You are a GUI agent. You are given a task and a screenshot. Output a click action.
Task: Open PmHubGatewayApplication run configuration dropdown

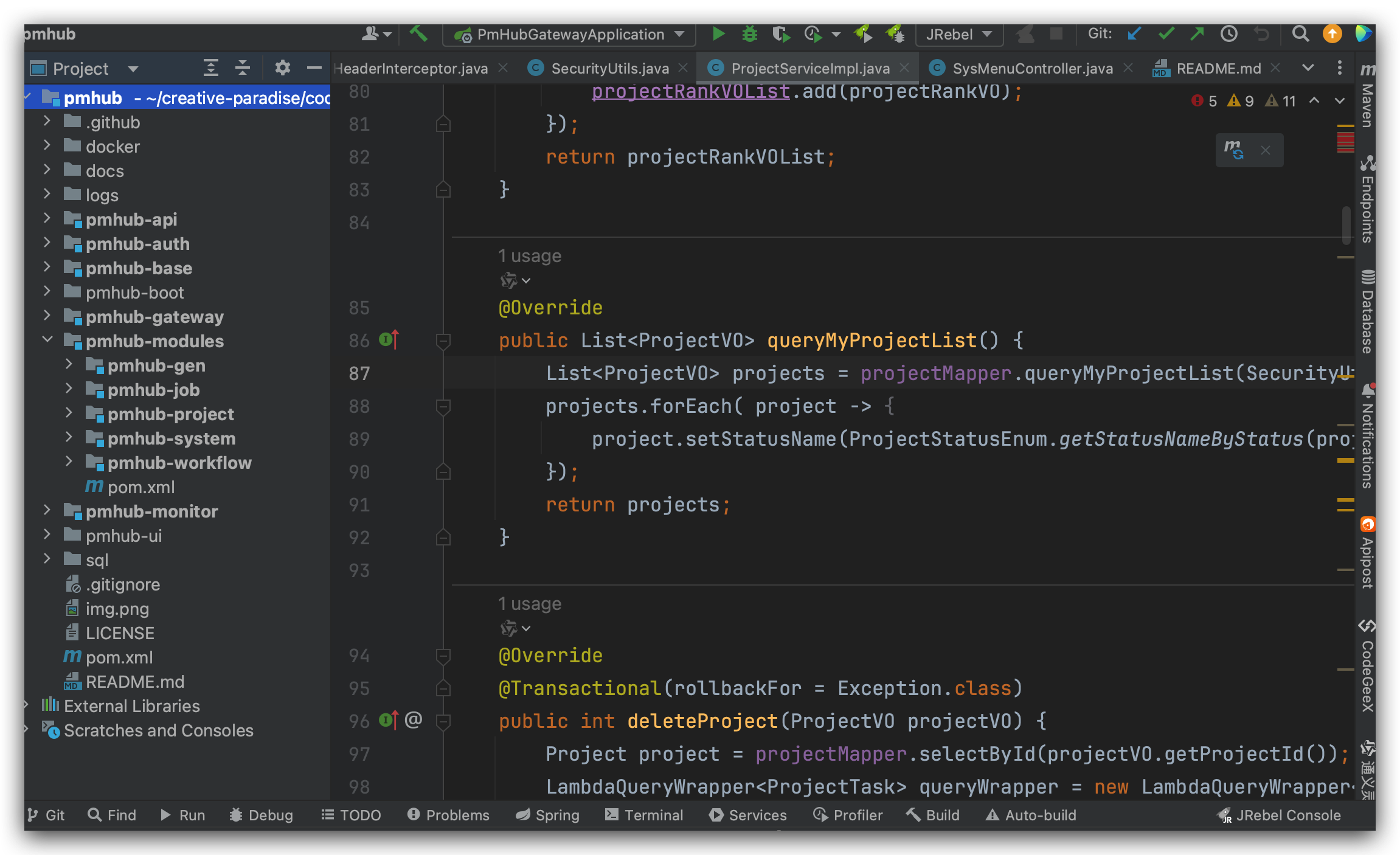(x=569, y=34)
